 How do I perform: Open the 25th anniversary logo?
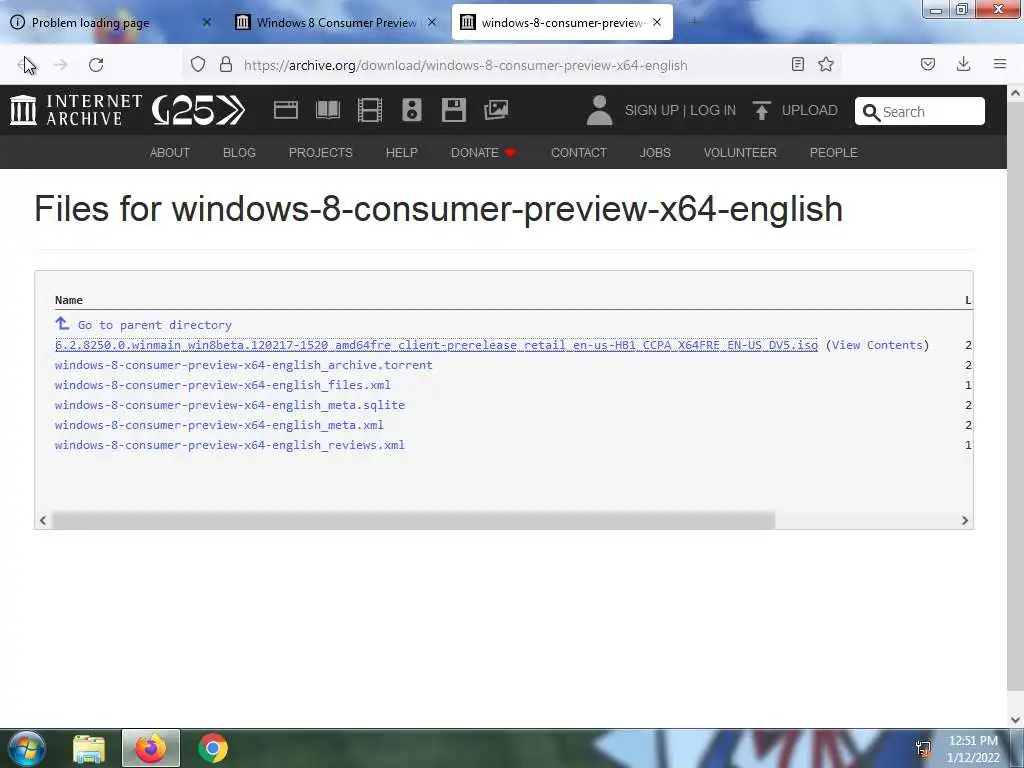click(199, 110)
